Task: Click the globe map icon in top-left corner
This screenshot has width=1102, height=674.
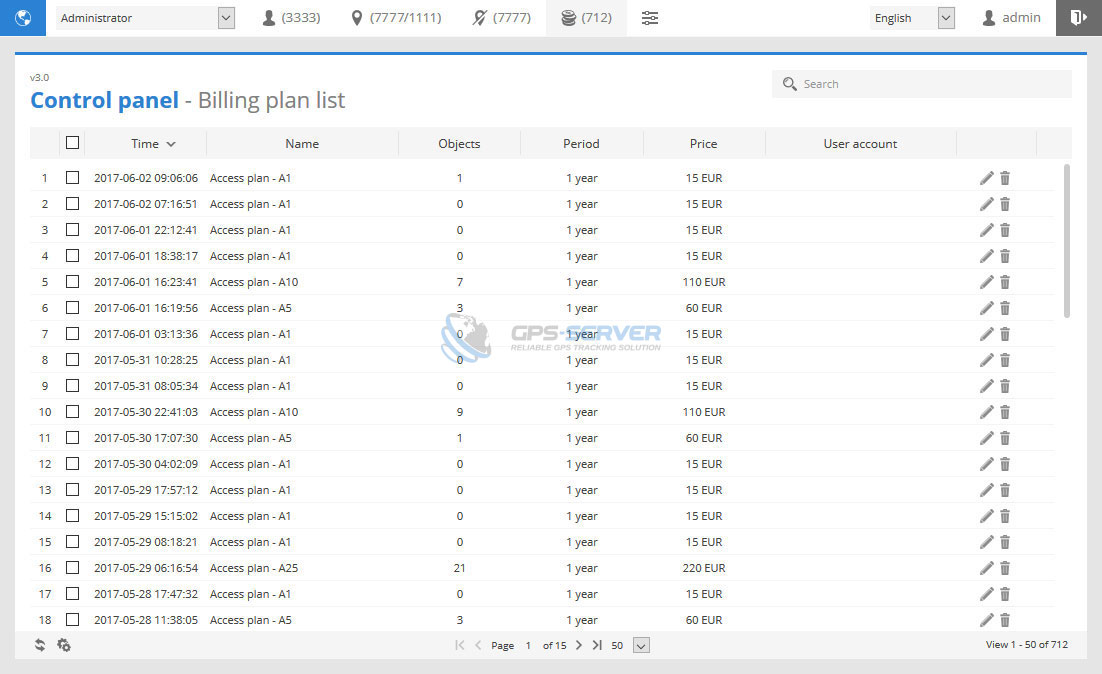Action: (22, 18)
